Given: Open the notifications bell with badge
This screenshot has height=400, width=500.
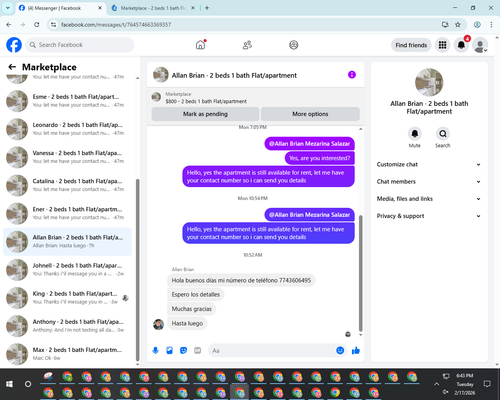Looking at the screenshot, I should point(461,45).
